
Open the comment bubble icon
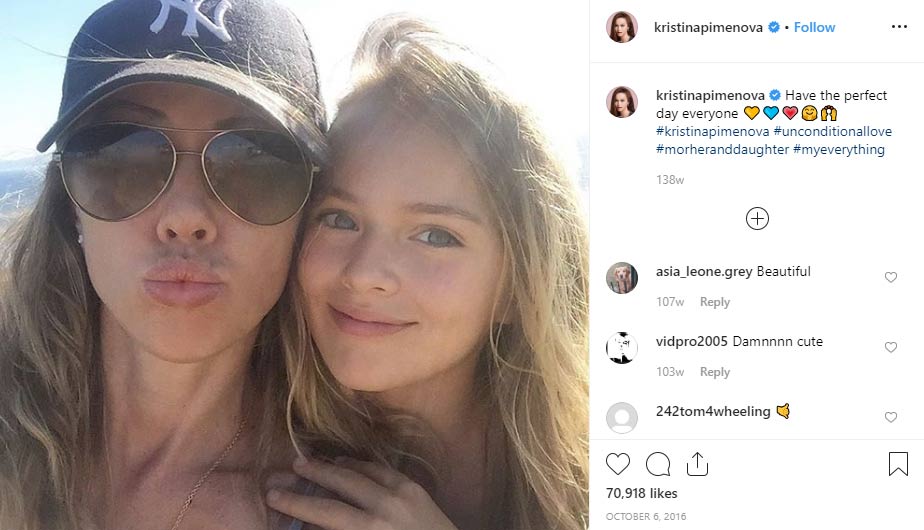tap(658, 464)
